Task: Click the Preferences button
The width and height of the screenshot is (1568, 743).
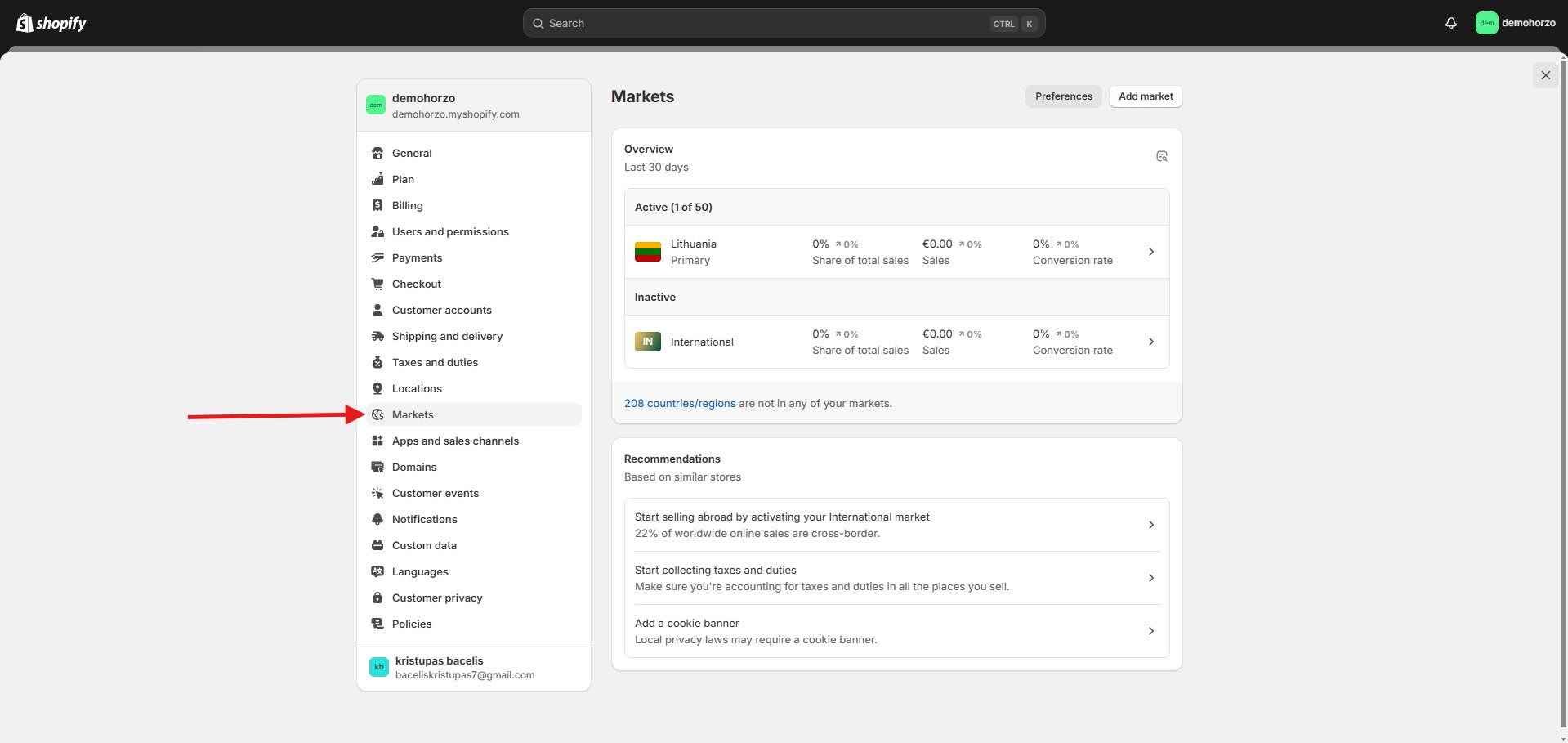Action: (x=1063, y=96)
